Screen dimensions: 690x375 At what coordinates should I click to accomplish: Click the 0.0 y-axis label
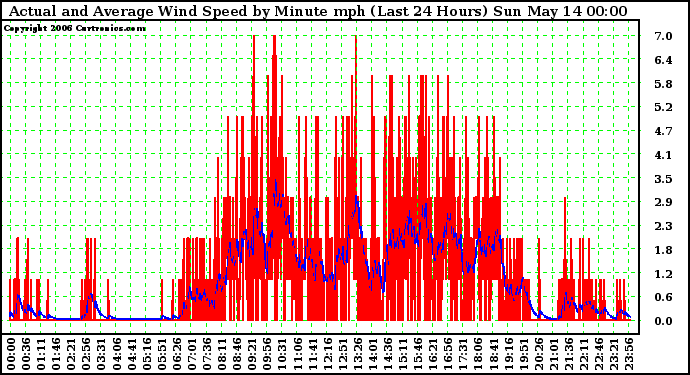663,321
